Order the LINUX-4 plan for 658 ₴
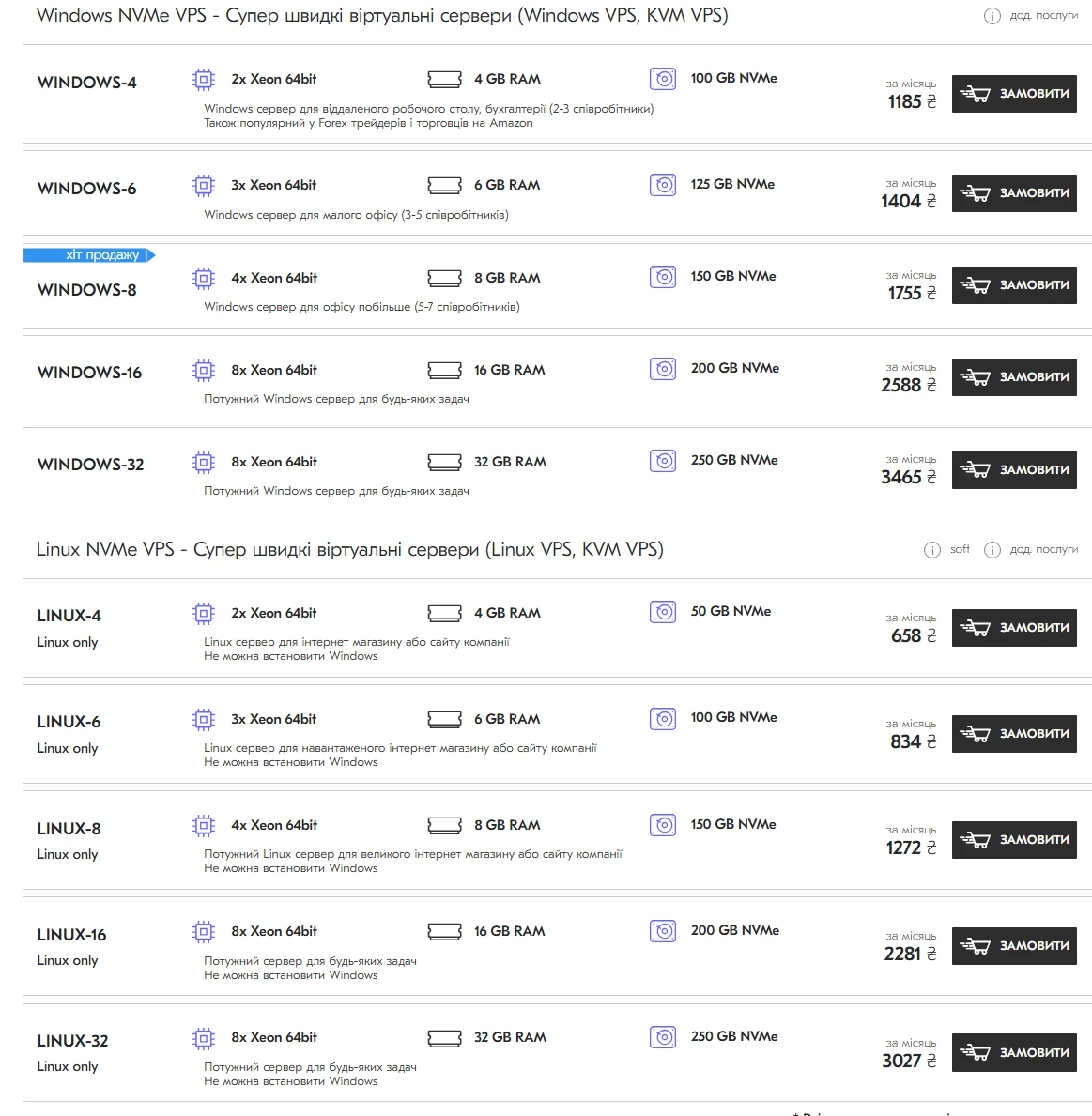The width and height of the screenshot is (1092, 1116). [x=1014, y=628]
